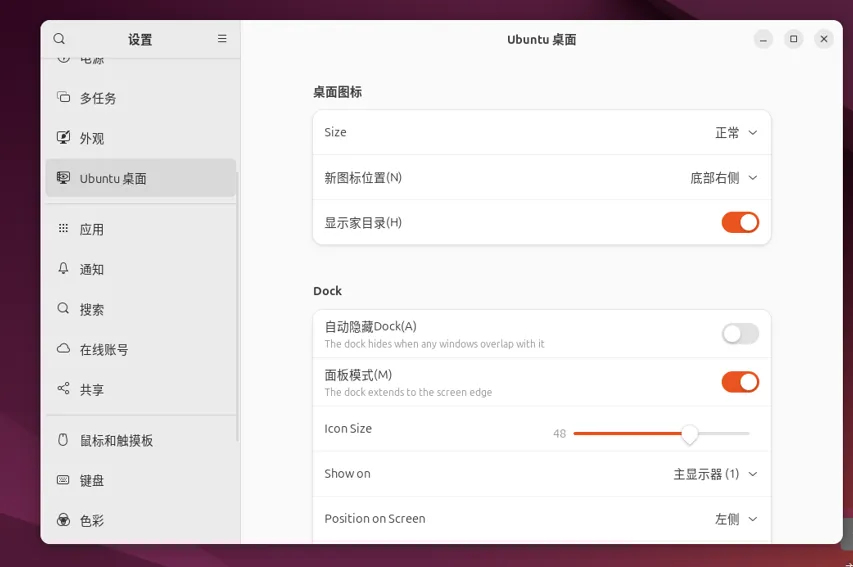Select 多任务 in the sidebar
The width and height of the screenshot is (853, 567).
141,98
